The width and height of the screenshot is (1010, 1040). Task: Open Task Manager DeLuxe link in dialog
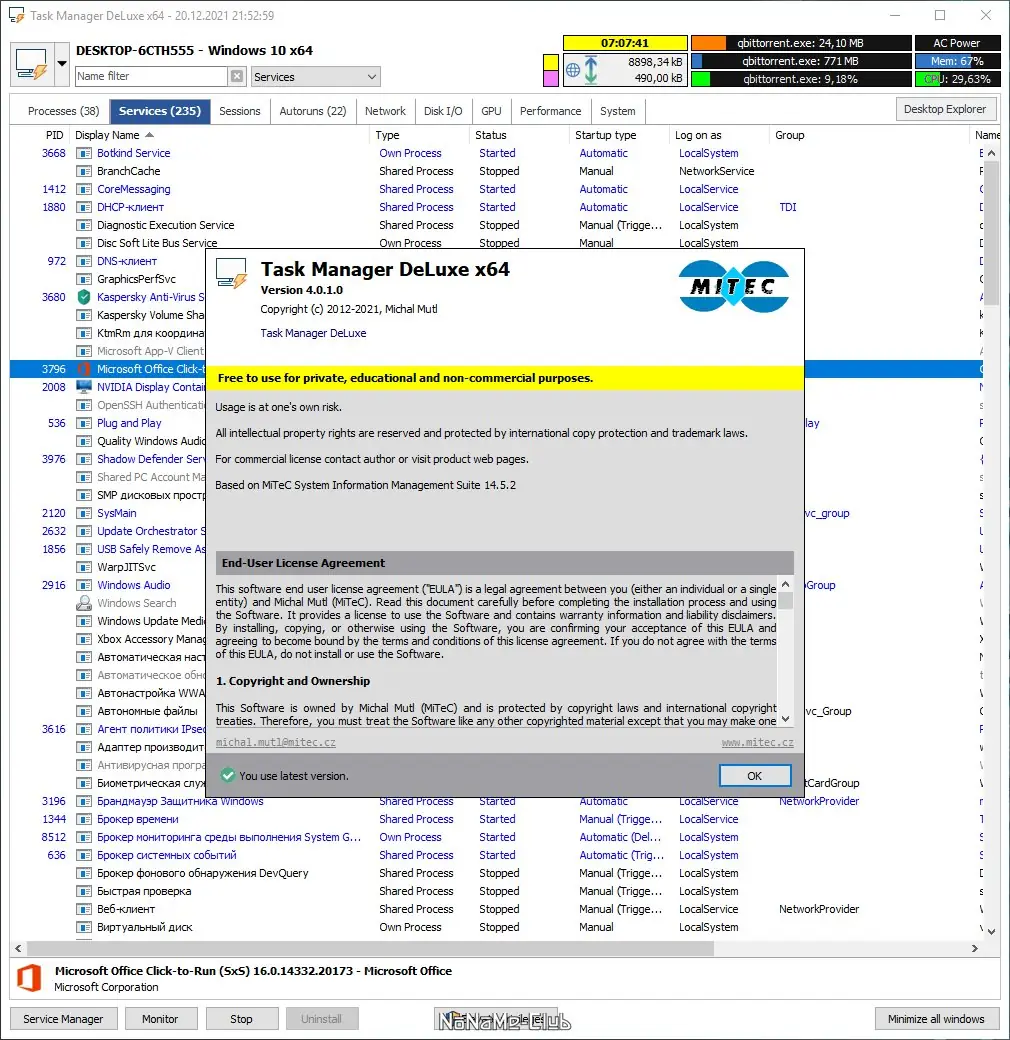pos(313,333)
